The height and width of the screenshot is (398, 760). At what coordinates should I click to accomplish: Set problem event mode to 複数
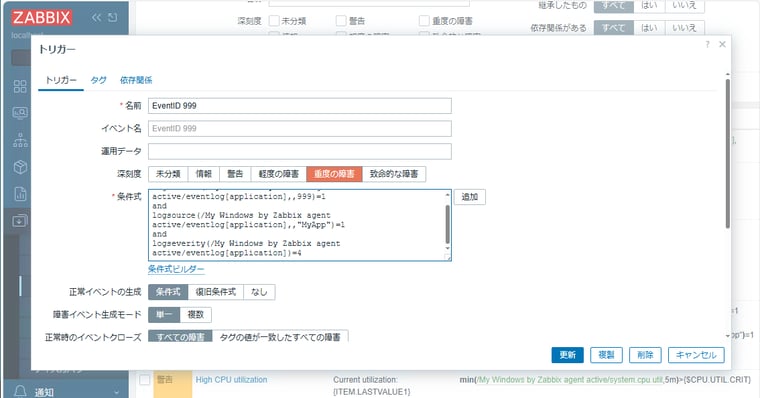coord(195,315)
